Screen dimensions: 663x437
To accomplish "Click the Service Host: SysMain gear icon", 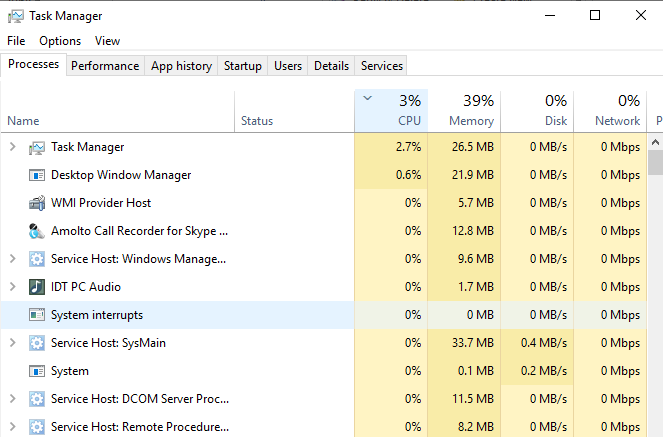I will tap(37, 343).
